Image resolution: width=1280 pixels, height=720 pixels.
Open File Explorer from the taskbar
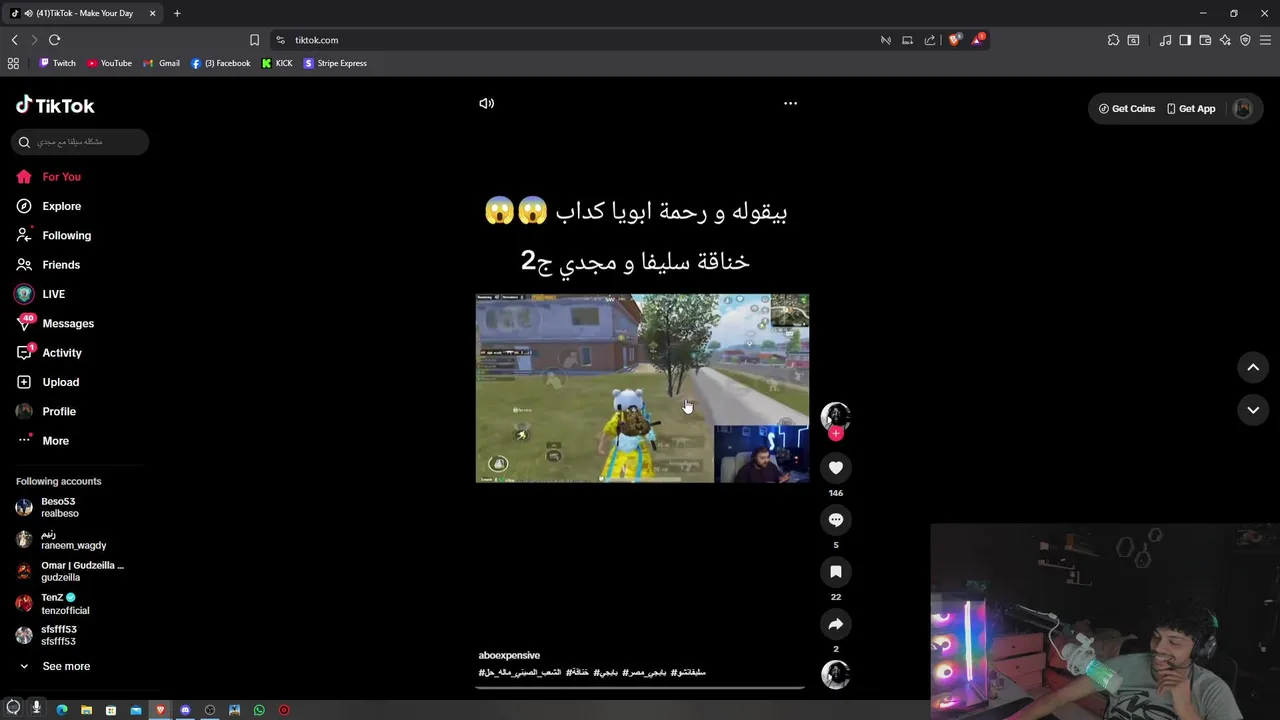86,710
